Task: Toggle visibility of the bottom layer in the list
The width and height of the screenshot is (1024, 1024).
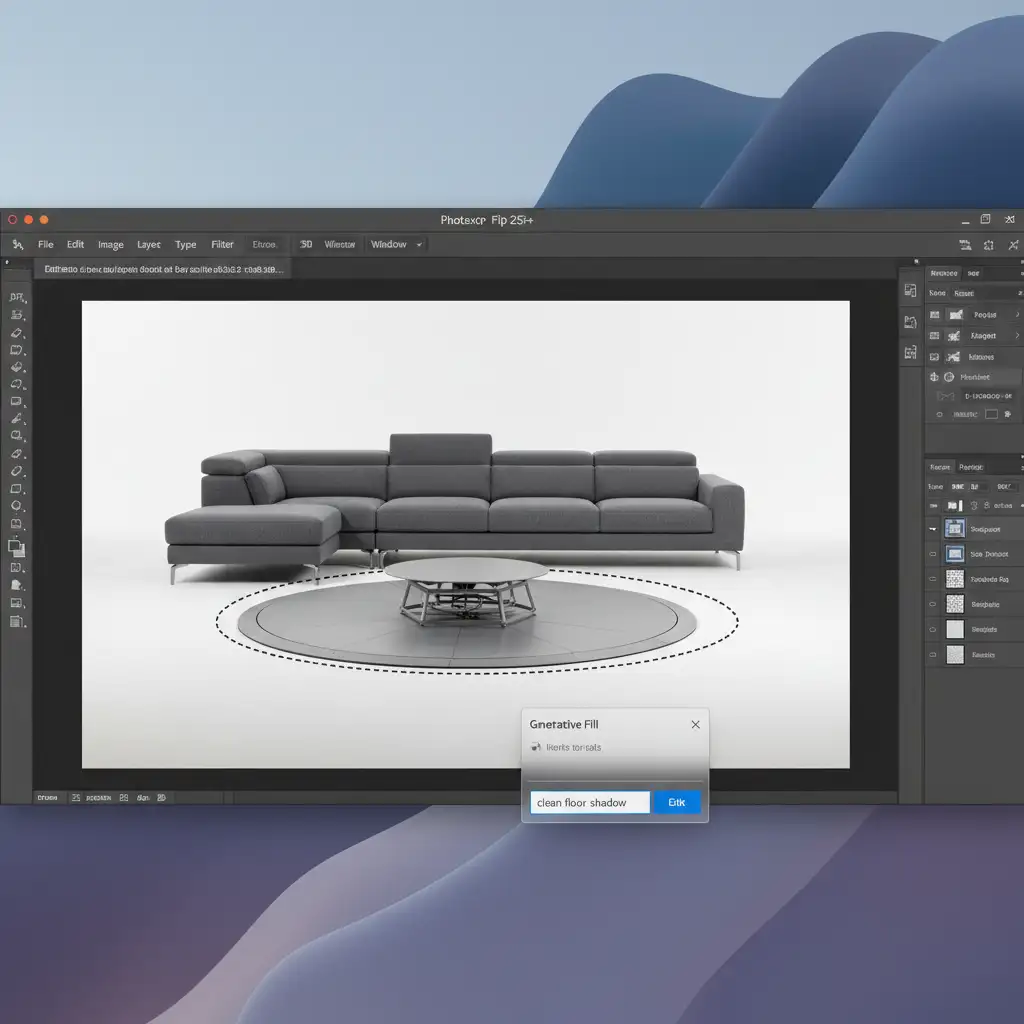Action: pyautogui.click(x=934, y=655)
